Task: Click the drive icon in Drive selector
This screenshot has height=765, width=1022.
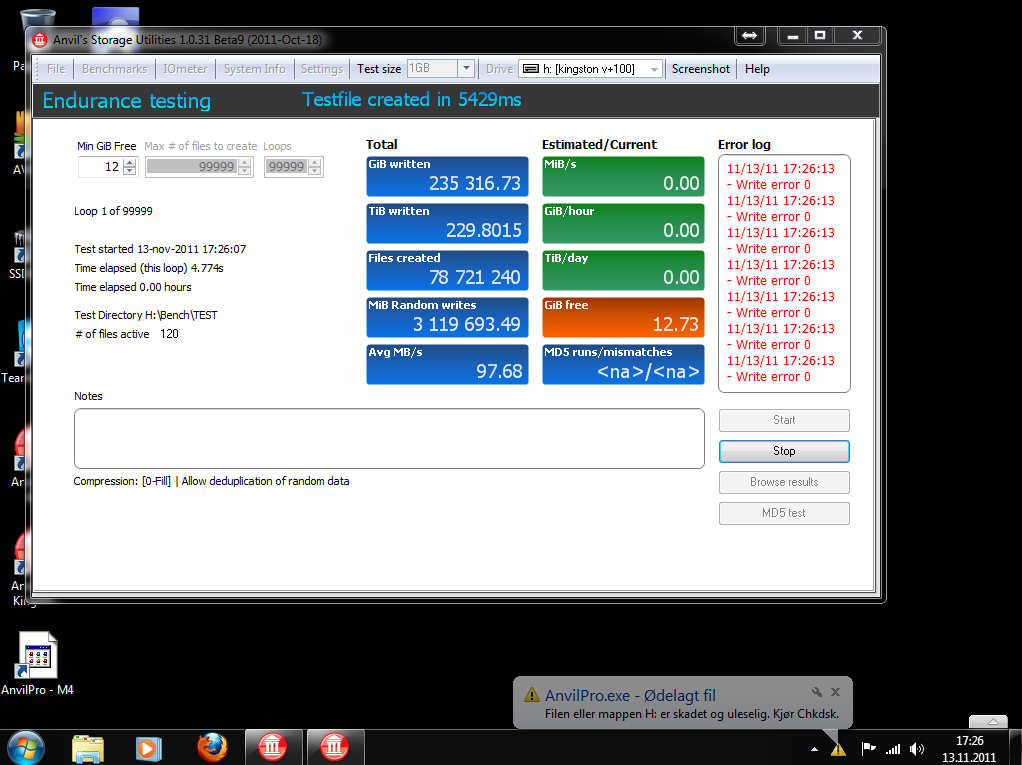Action: tap(531, 69)
